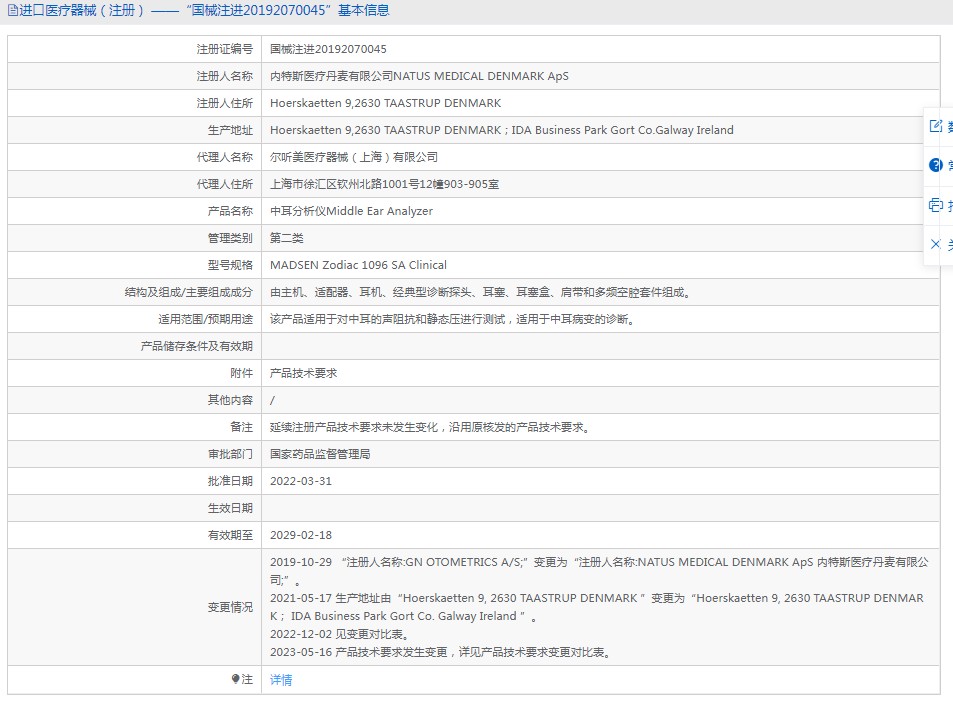Click the empty 生效日期 value cell
The height and width of the screenshot is (703, 953).
point(600,508)
